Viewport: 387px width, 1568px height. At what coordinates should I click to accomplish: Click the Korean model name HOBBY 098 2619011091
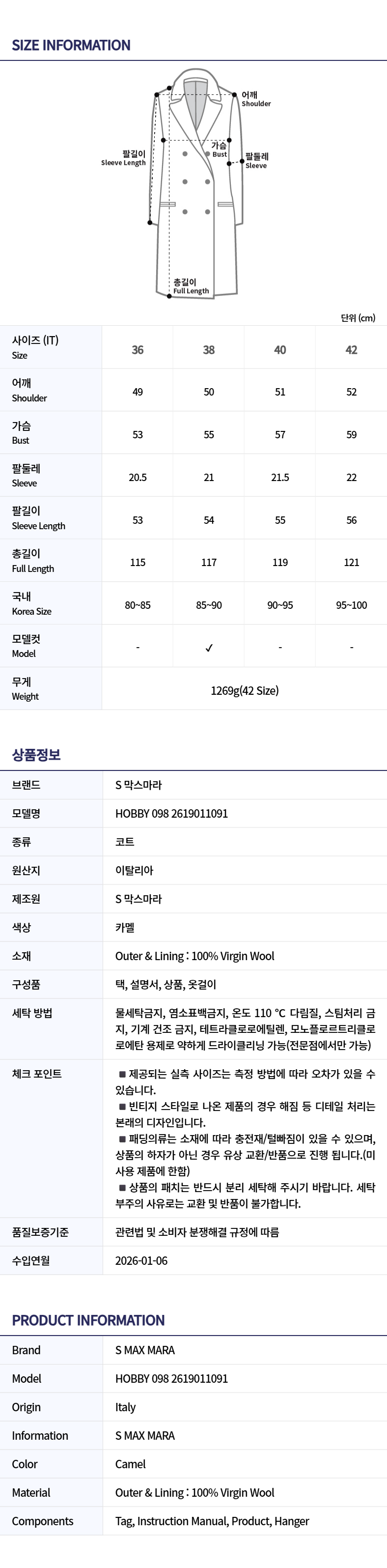coord(171,813)
